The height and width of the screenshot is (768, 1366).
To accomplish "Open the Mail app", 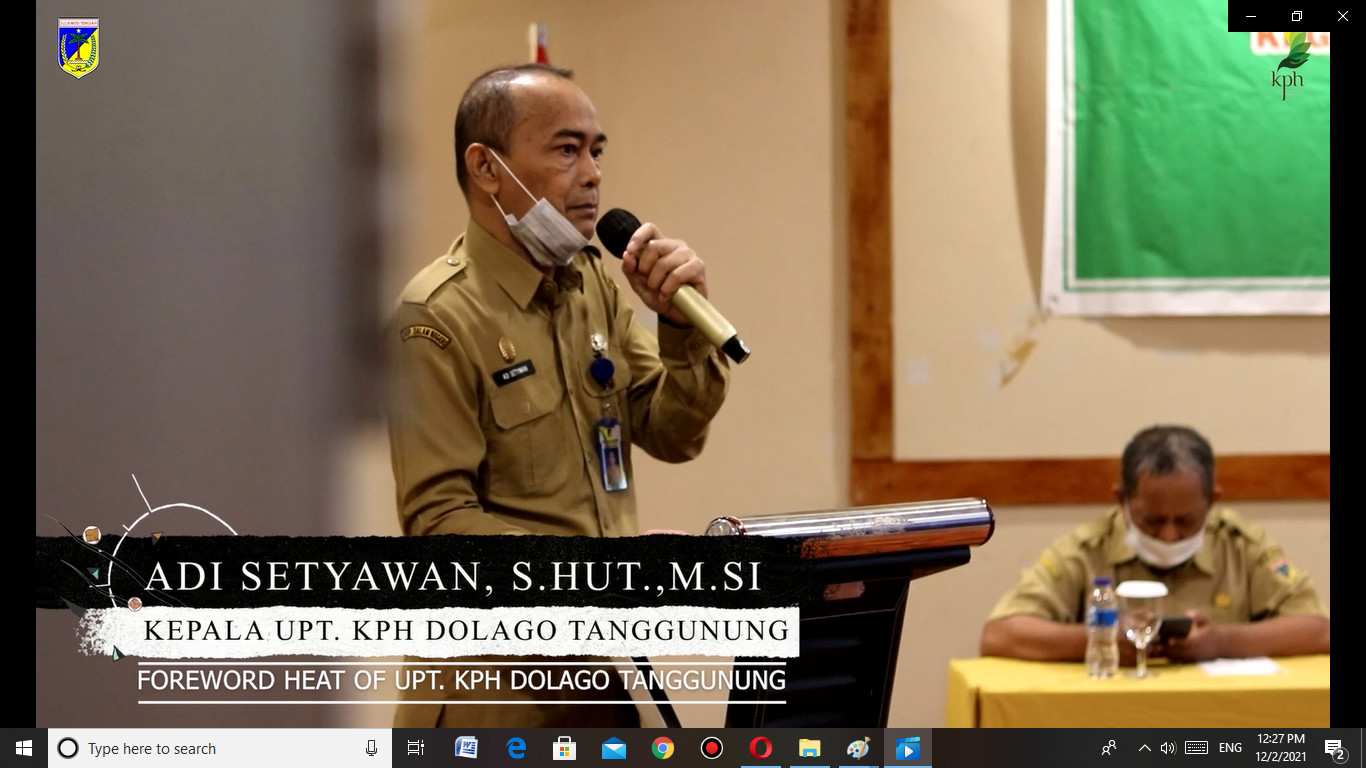I will (x=614, y=748).
